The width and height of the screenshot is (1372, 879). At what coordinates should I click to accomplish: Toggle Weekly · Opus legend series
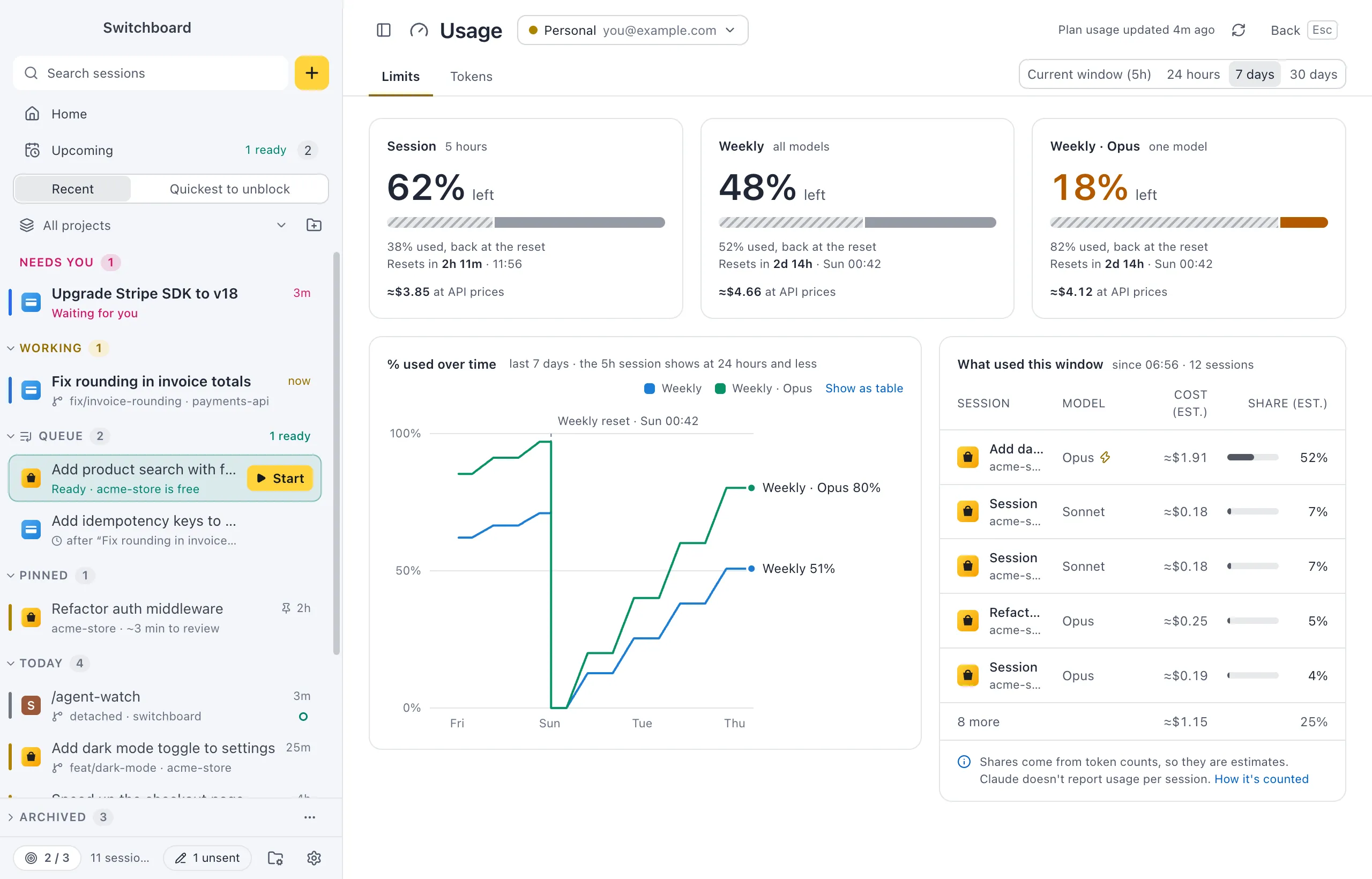pos(763,388)
